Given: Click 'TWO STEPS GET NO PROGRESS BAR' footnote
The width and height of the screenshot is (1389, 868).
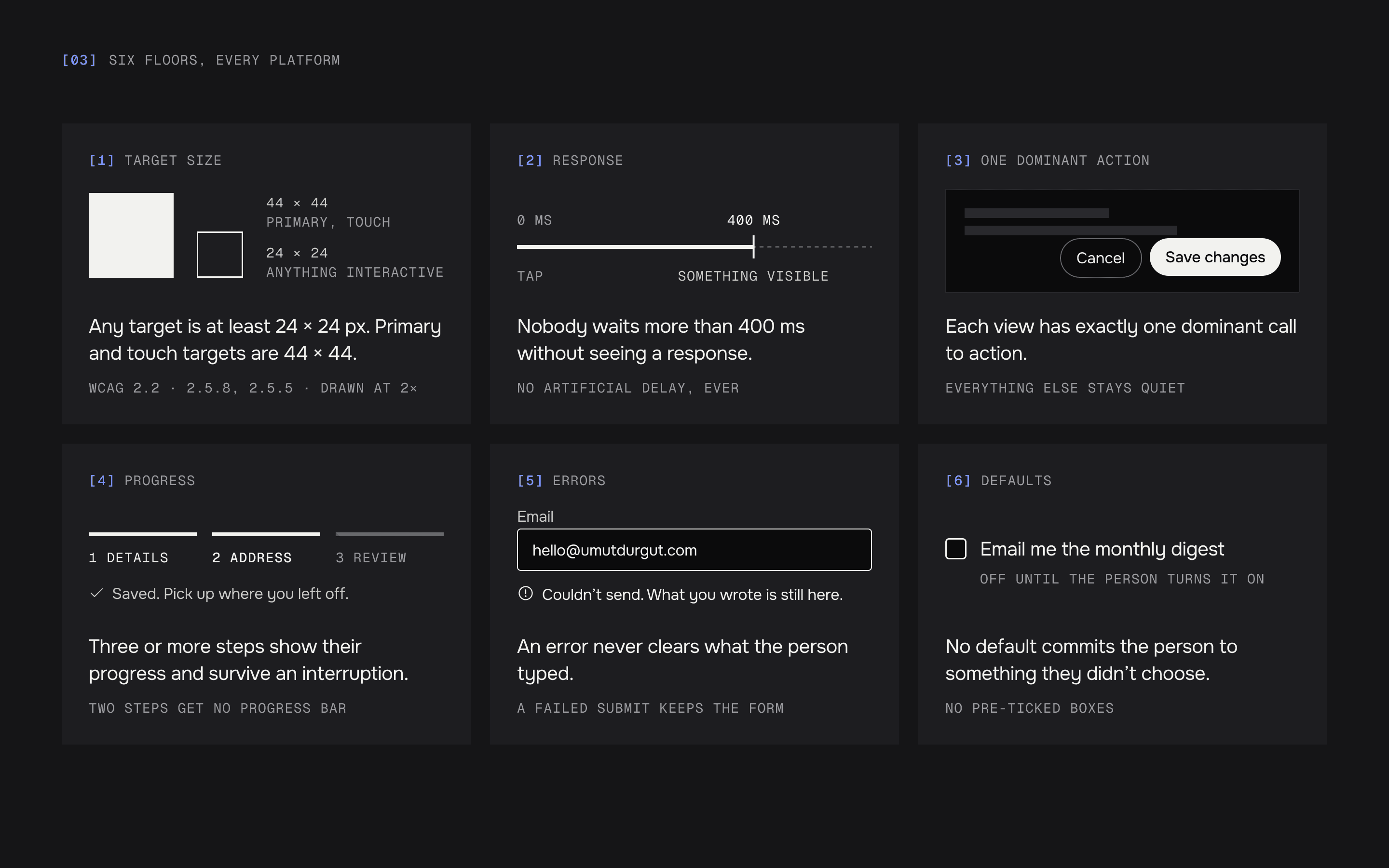Looking at the screenshot, I should (218, 708).
